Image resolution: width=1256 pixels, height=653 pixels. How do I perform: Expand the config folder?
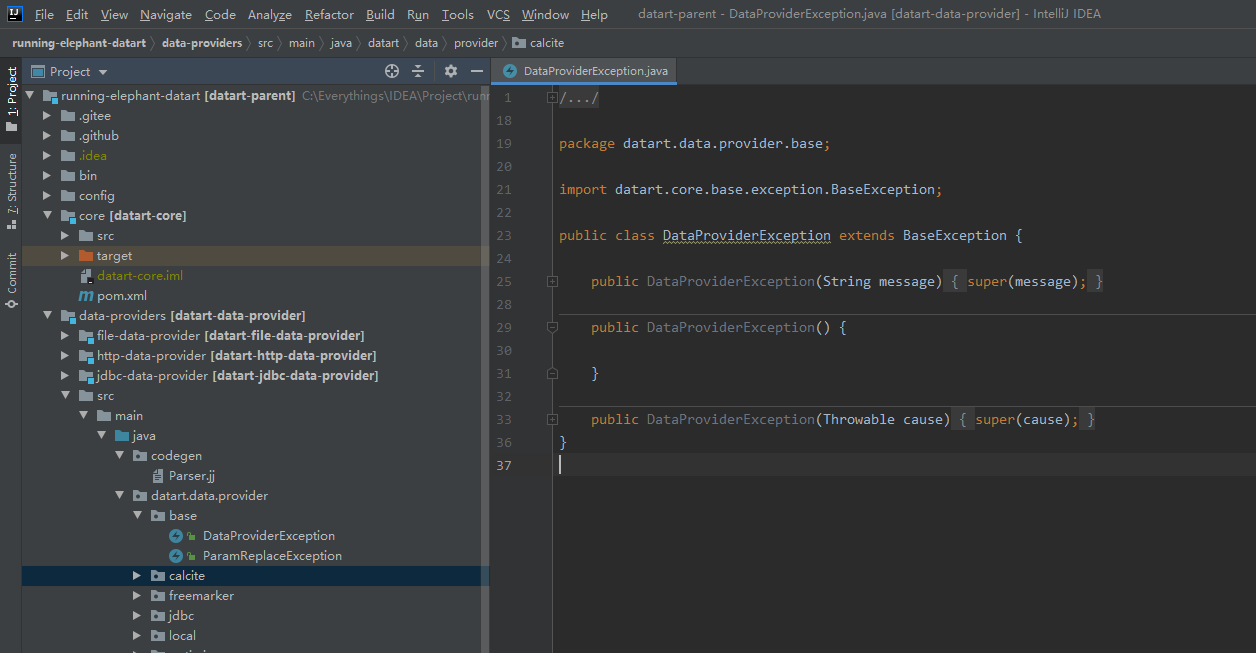click(47, 196)
